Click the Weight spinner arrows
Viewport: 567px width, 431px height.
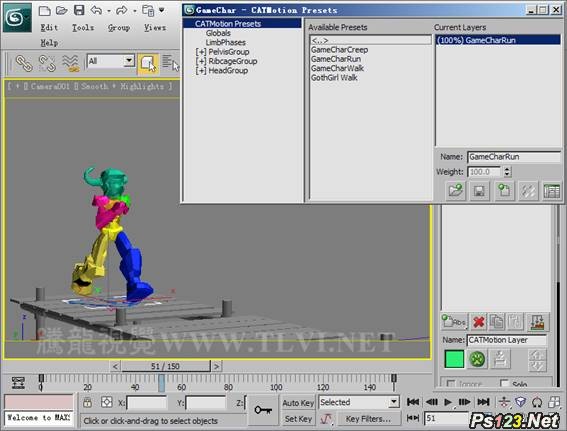(507, 171)
